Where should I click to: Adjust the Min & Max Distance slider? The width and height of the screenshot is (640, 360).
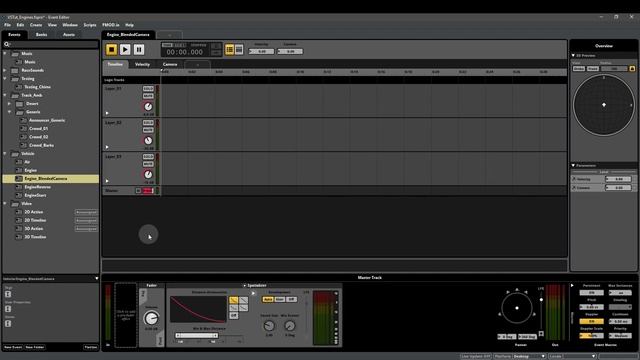click(197, 336)
